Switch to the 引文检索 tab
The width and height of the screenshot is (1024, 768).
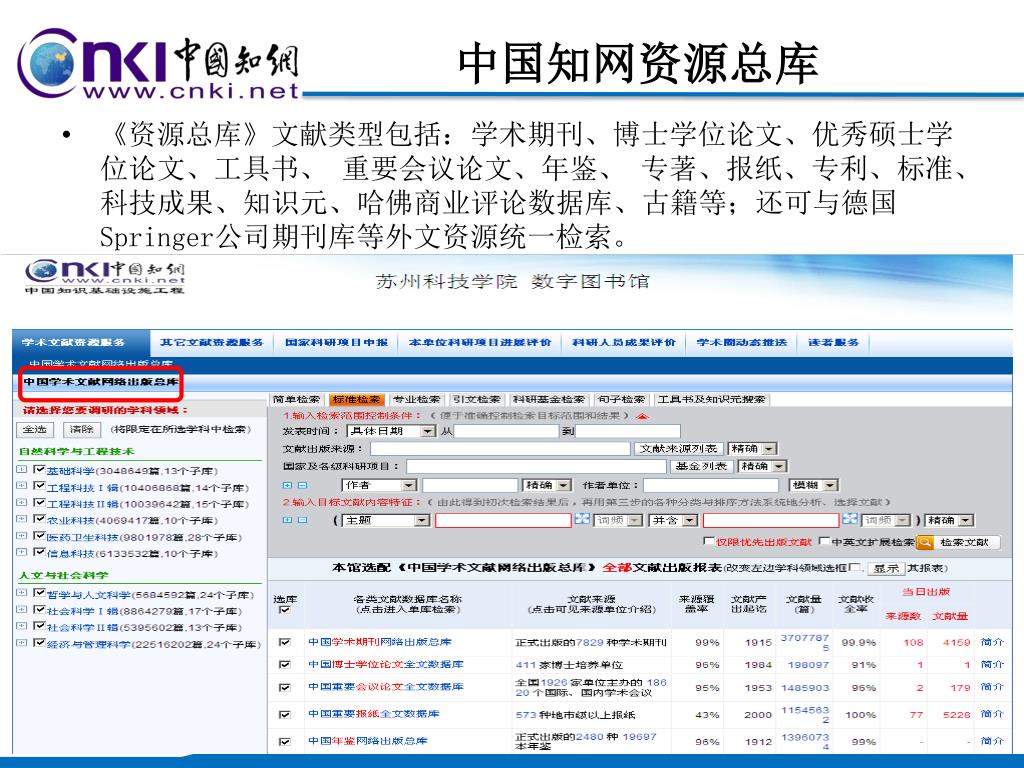(x=476, y=399)
